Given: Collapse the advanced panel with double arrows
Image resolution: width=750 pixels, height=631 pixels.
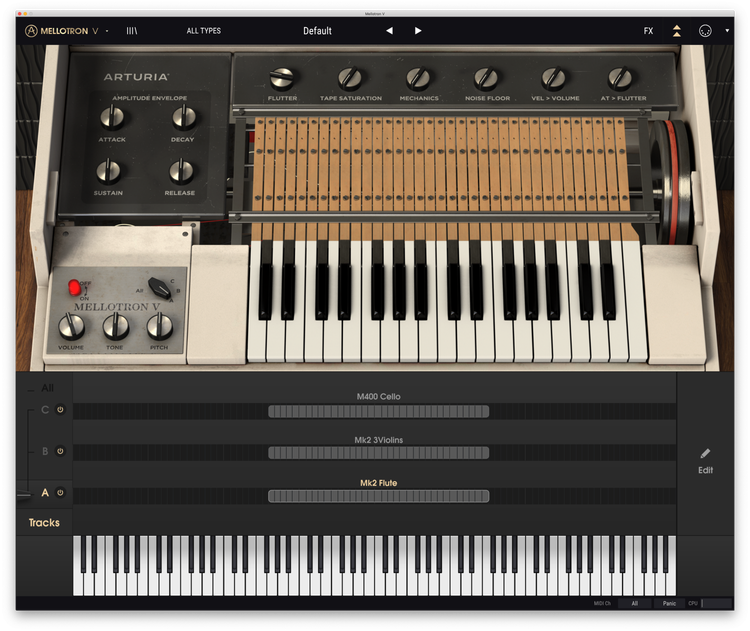Looking at the screenshot, I should pyautogui.click(x=677, y=31).
